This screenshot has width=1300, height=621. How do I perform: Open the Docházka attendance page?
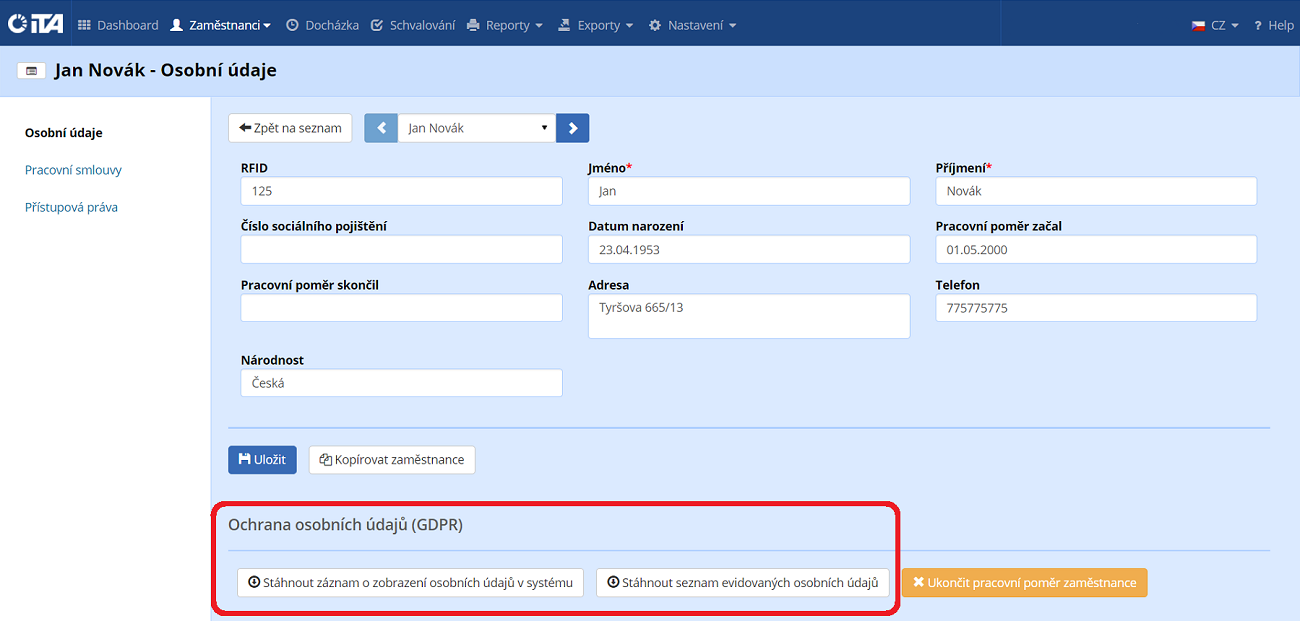[x=322, y=25]
